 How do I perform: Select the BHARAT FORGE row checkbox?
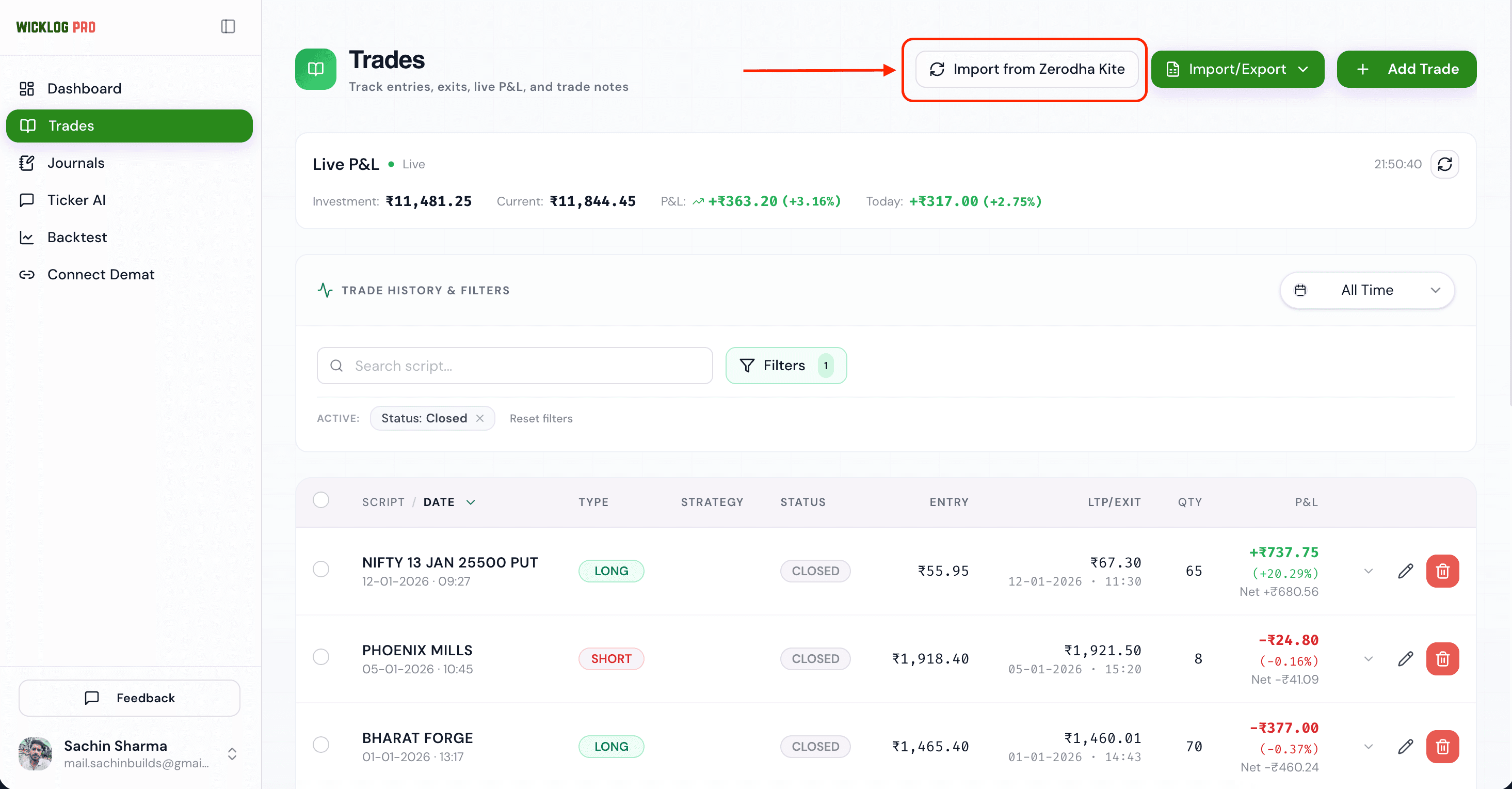click(x=321, y=745)
